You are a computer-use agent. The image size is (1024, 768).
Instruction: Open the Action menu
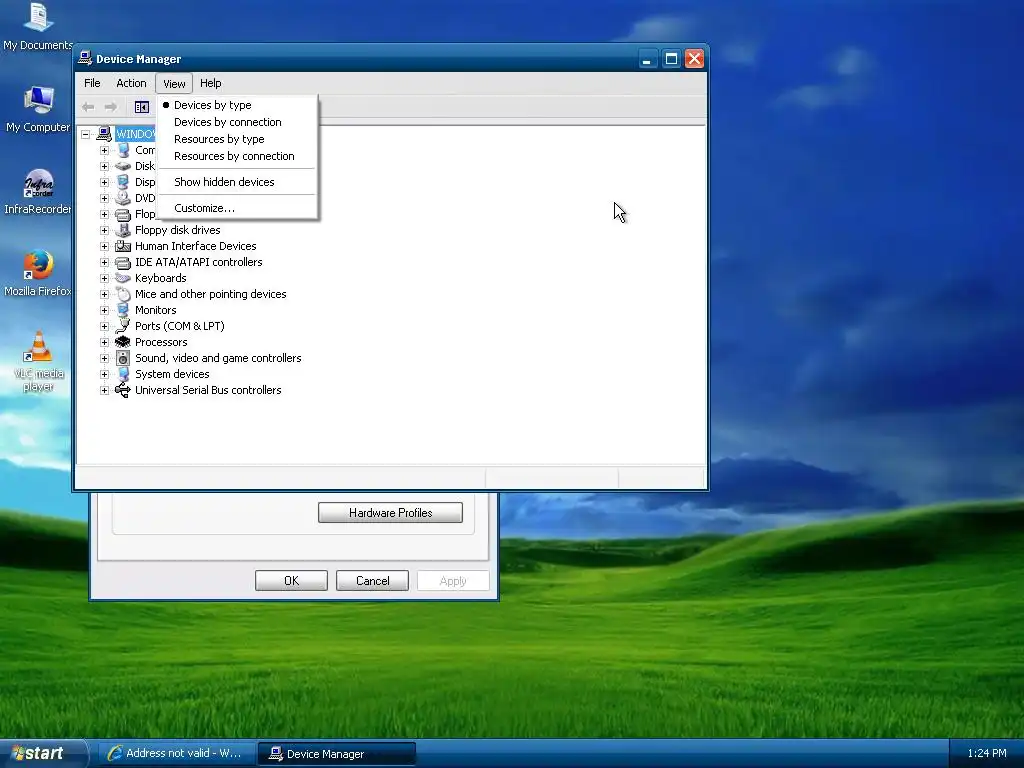(131, 83)
